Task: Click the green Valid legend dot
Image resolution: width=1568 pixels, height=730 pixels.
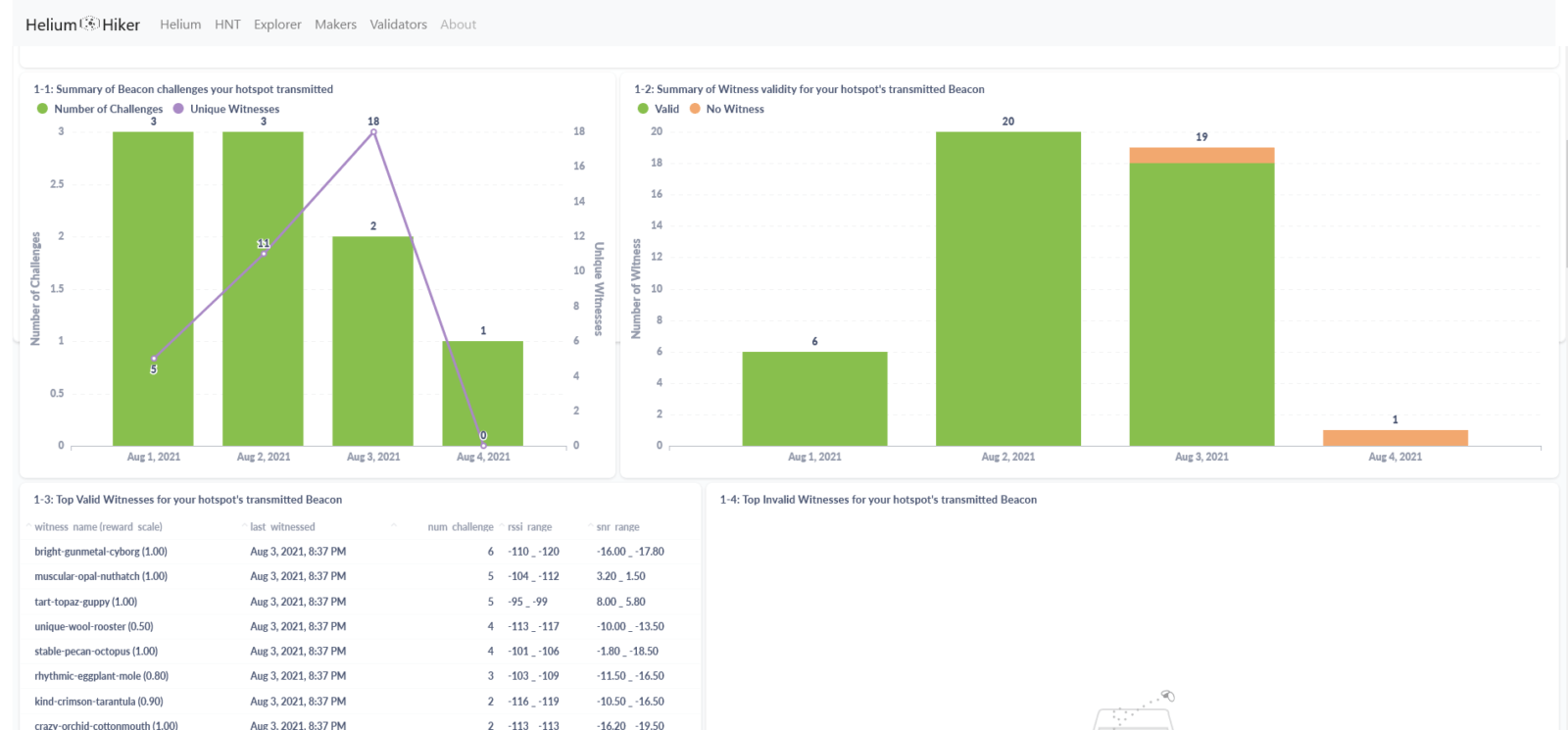Action: (x=643, y=109)
